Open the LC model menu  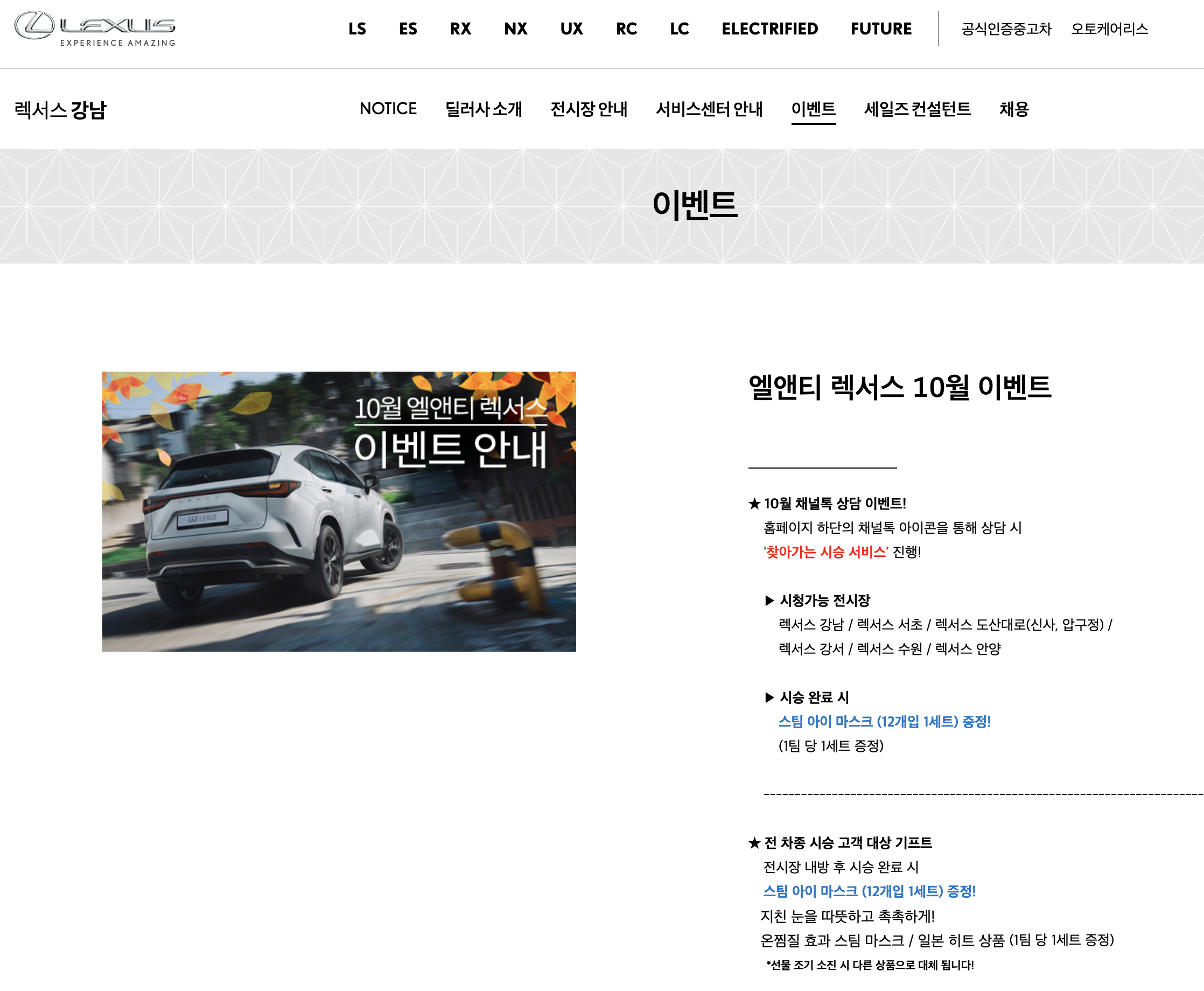tap(679, 29)
